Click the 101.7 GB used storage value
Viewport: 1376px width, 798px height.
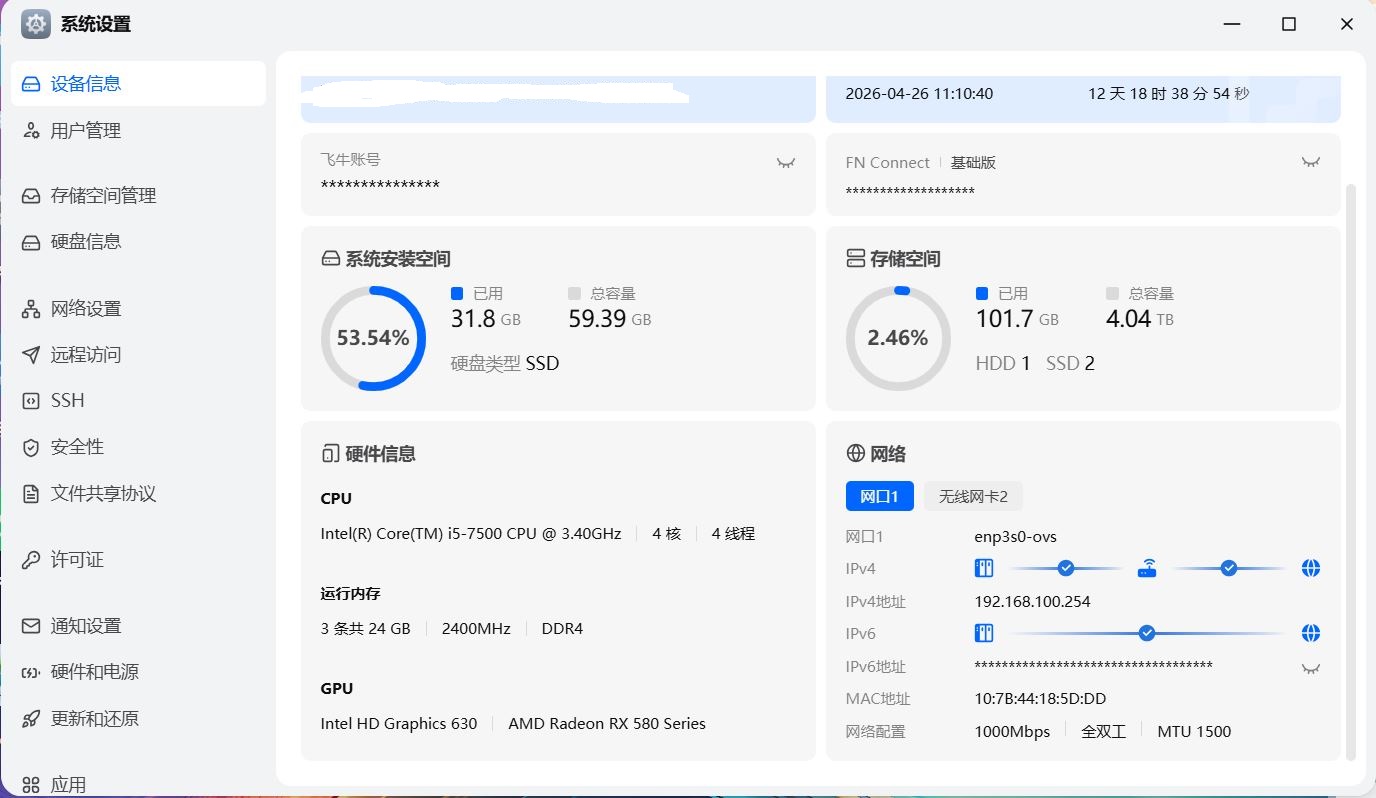point(1017,319)
